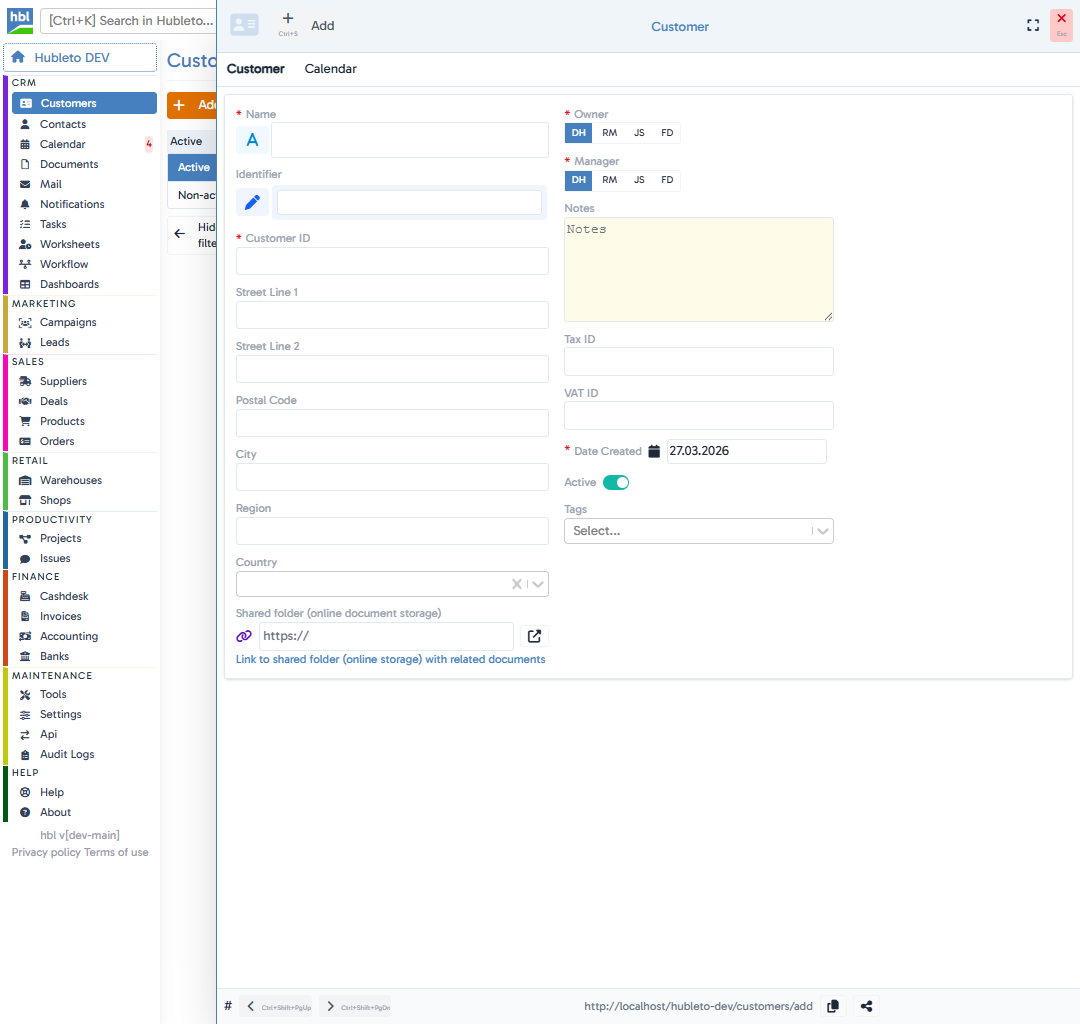1080x1024 pixels.
Task: Select RM as Owner
Action: point(609,133)
